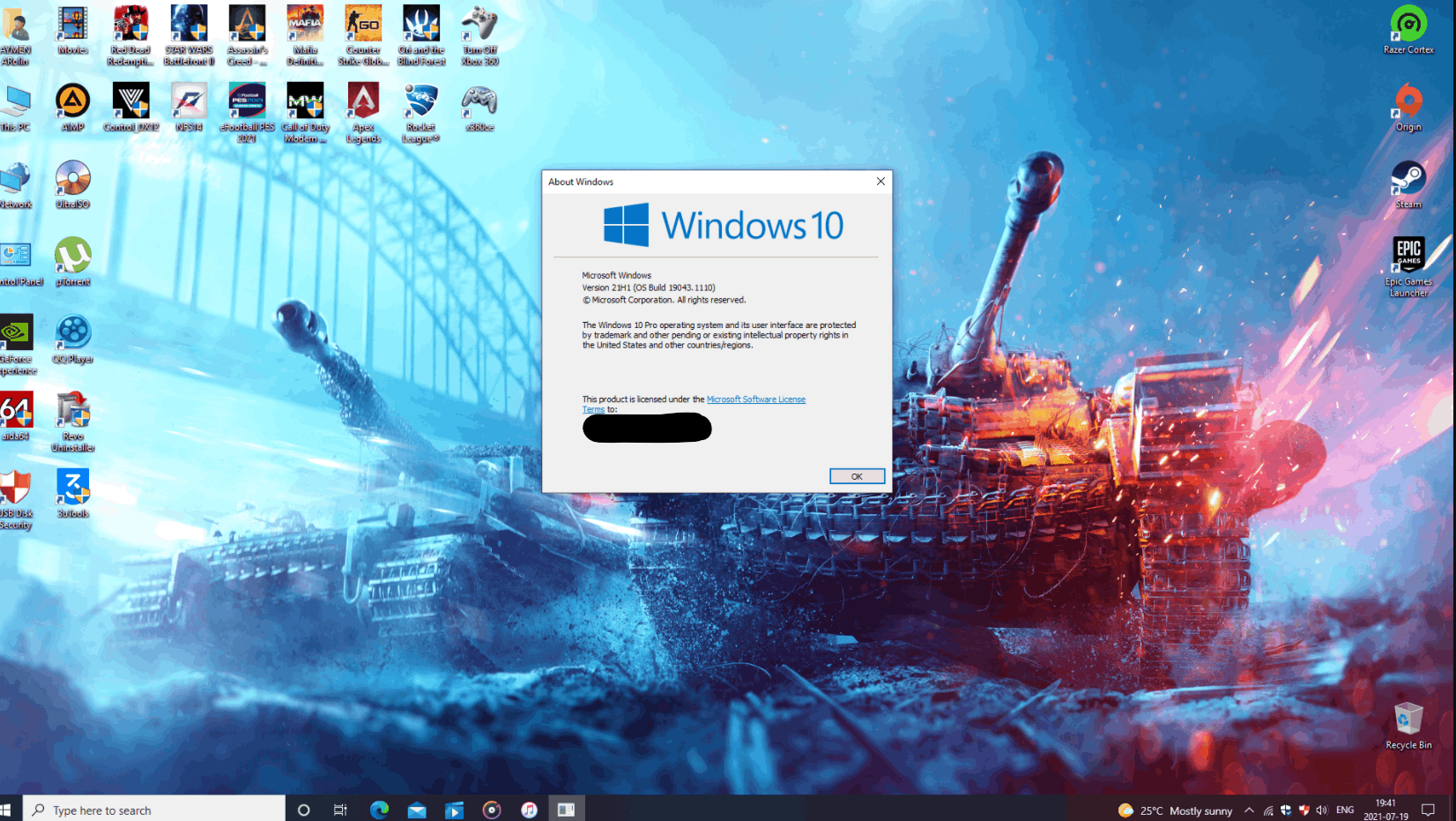Click the Apex Legends shortcut
The width and height of the screenshot is (1456, 821).
click(x=363, y=113)
